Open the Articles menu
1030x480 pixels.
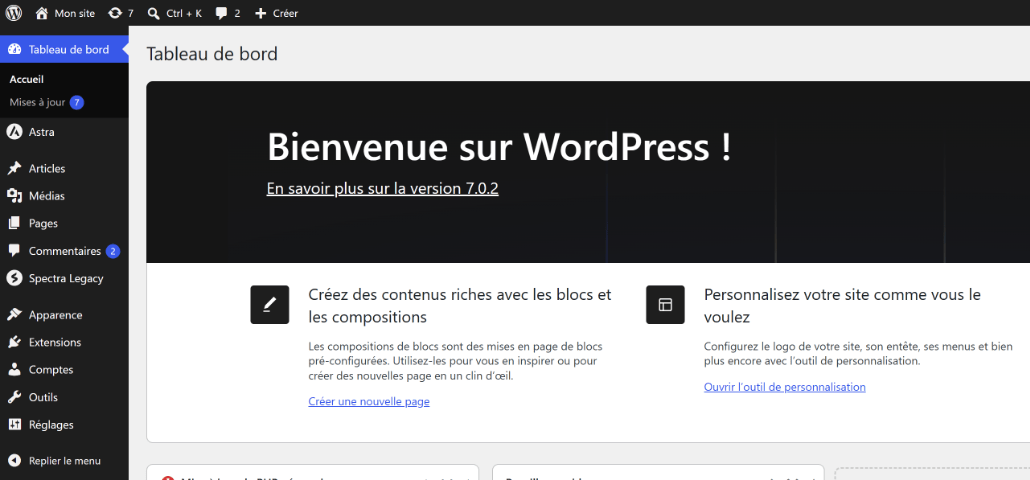(64, 169)
